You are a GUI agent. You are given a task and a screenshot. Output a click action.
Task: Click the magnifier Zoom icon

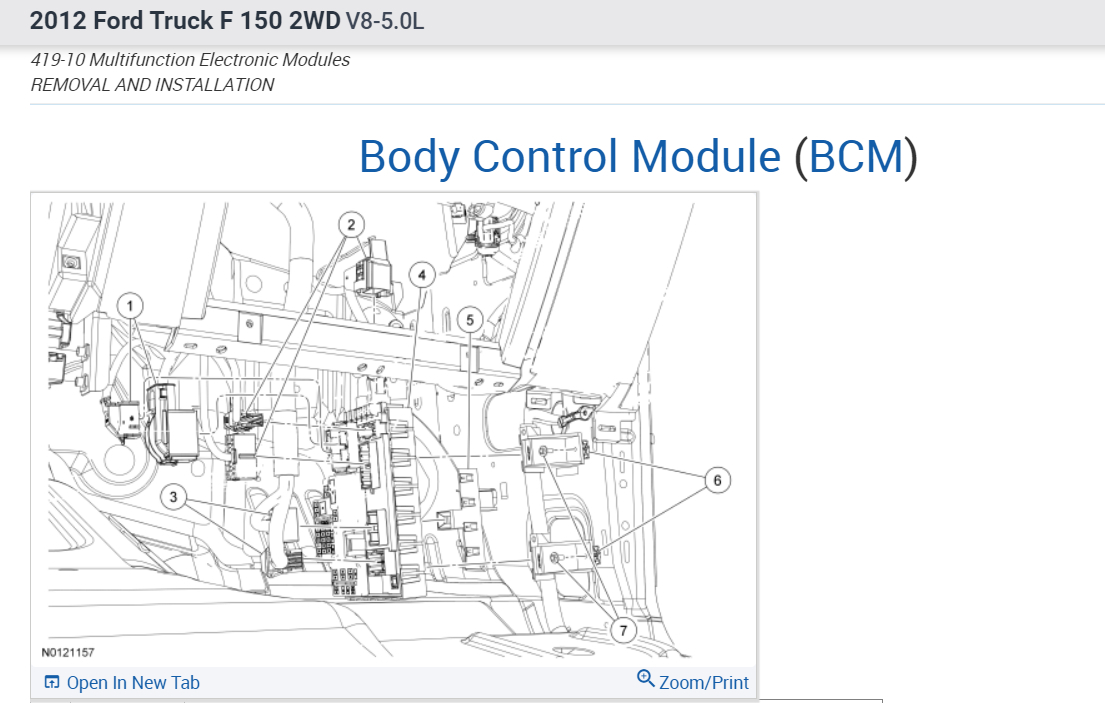click(x=644, y=678)
